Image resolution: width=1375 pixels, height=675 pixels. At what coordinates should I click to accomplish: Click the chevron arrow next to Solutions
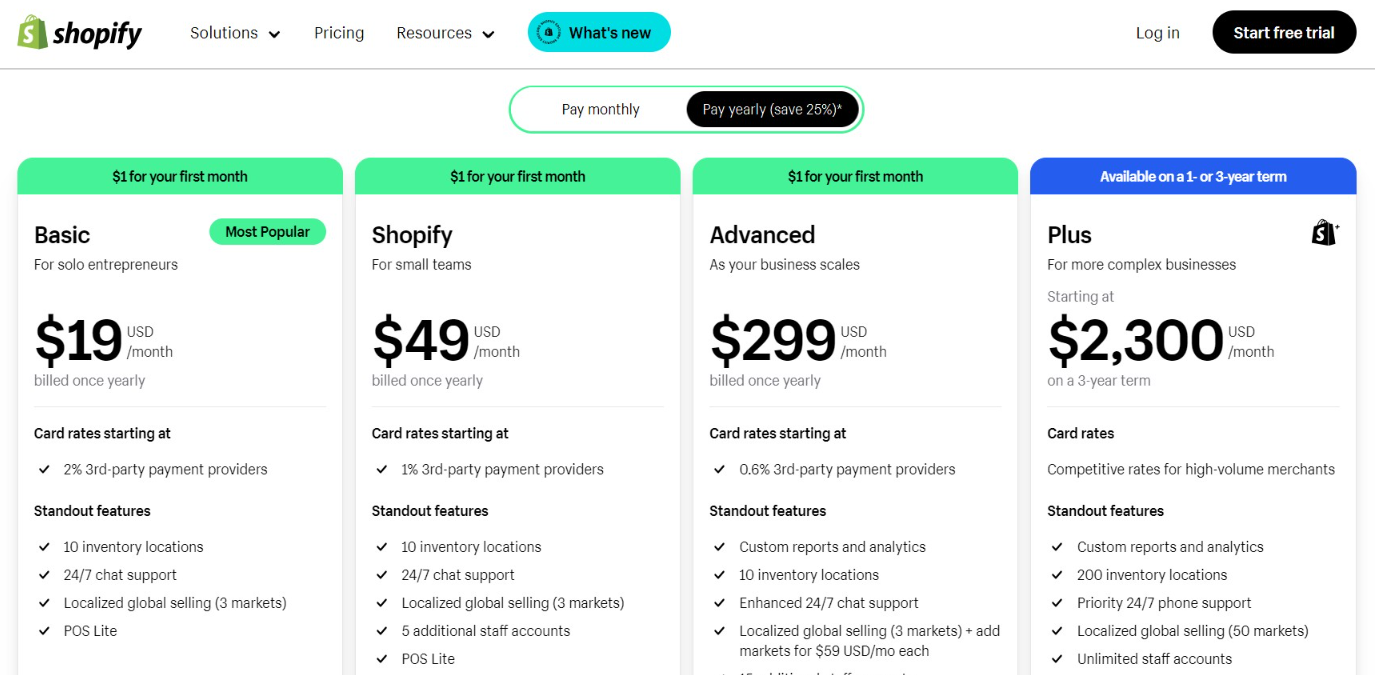275,34
